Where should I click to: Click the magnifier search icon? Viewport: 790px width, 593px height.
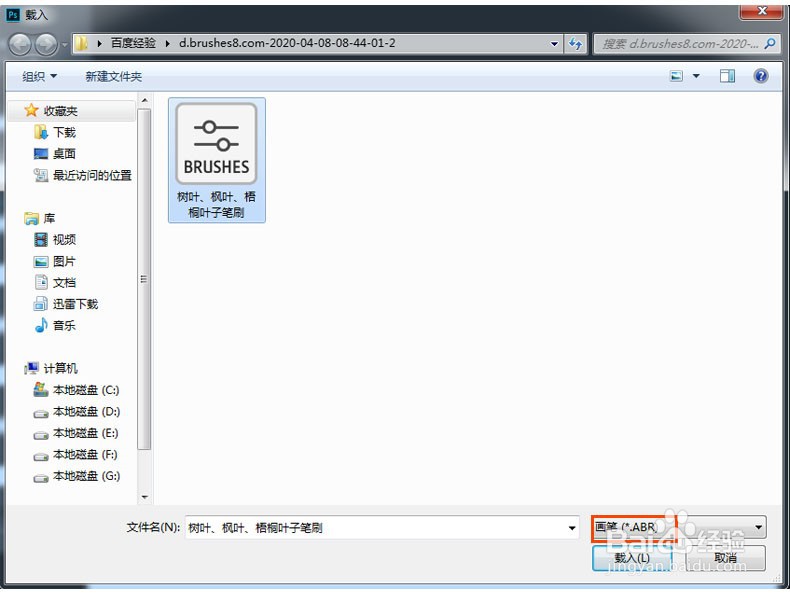[x=770, y=44]
